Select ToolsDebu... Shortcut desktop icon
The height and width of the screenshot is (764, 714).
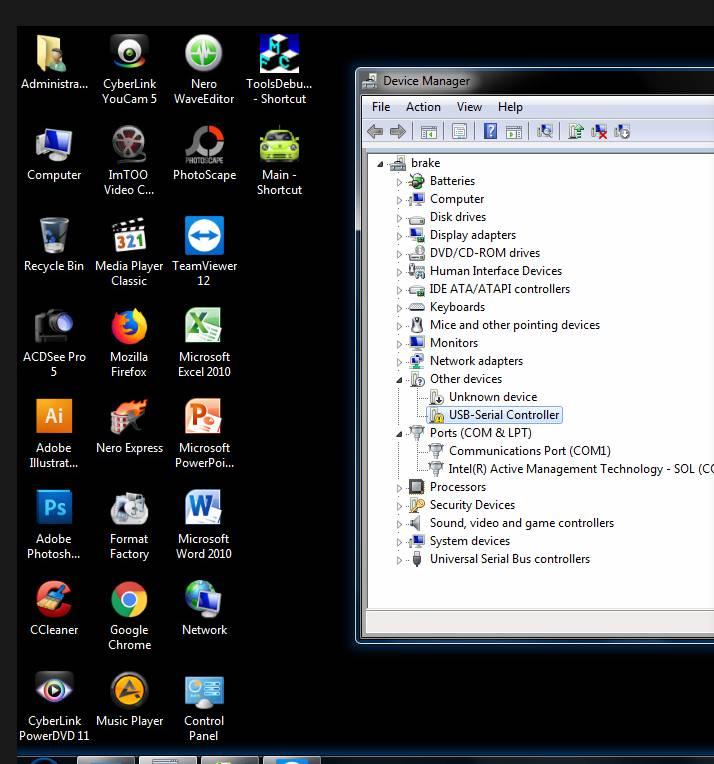point(279,70)
